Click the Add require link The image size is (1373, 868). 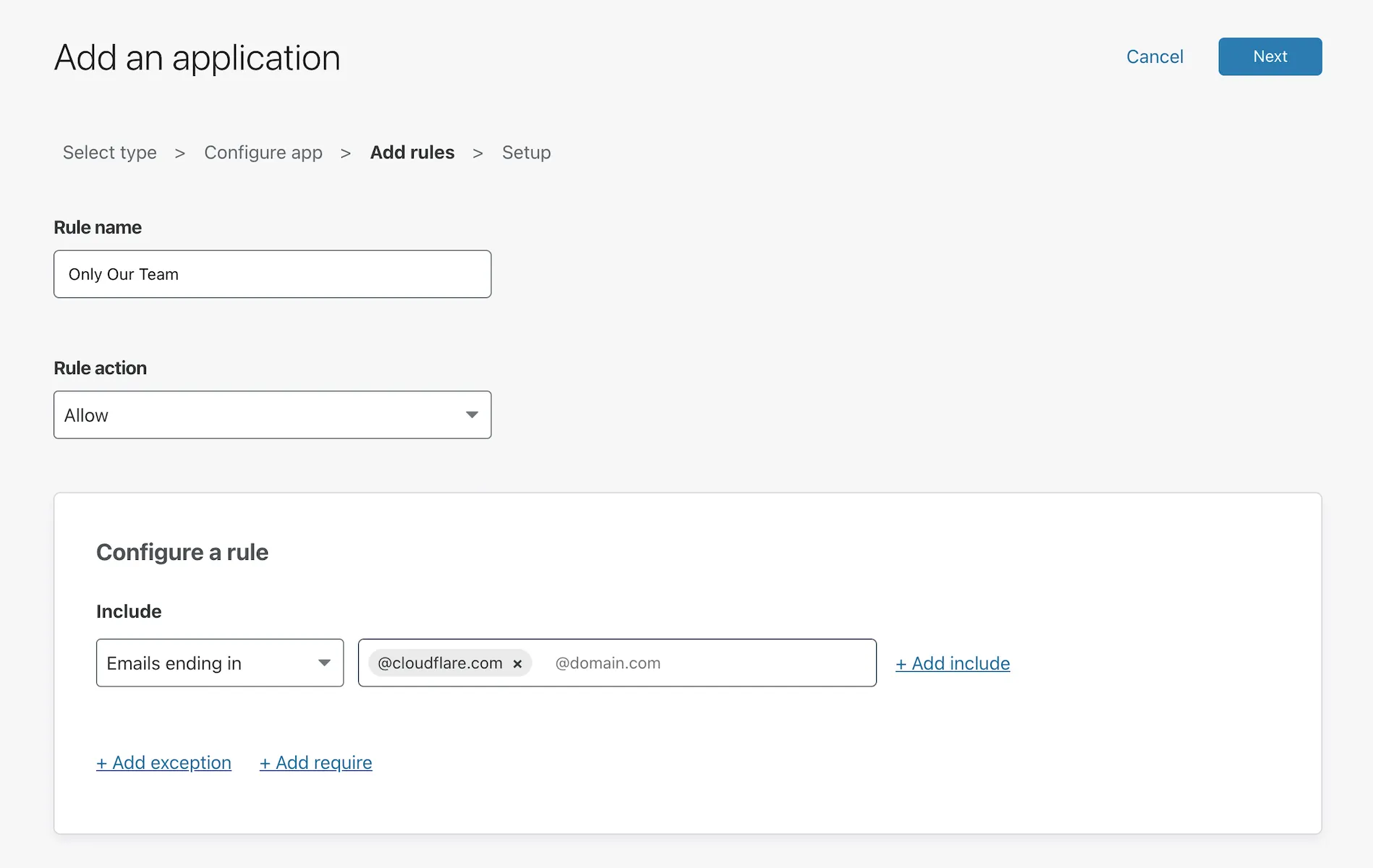pyautogui.click(x=315, y=762)
